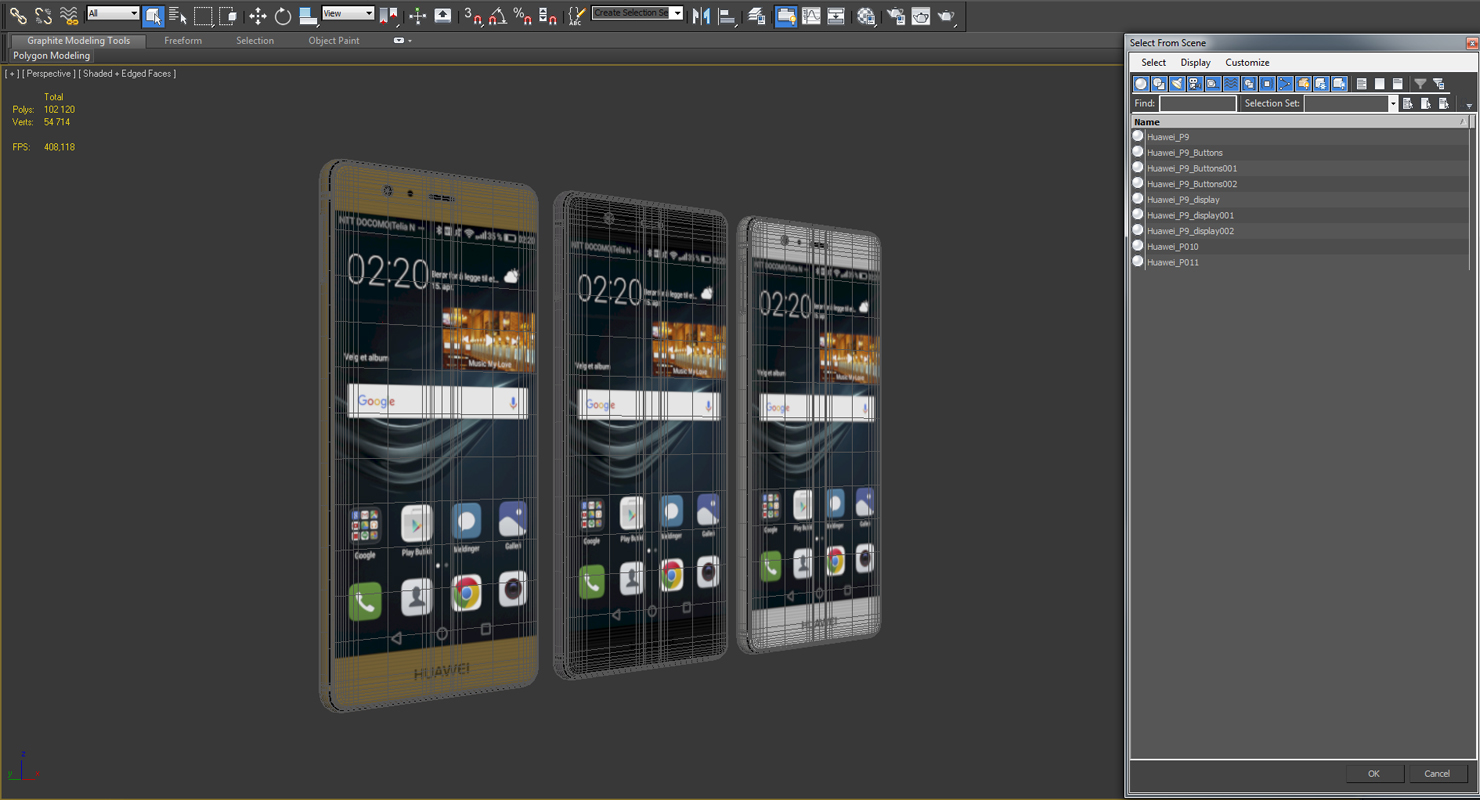The height and width of the screenshot is (800, 1480).
Task: Toggle Display Helpers filter in dialog
Action: (1213, 84)
